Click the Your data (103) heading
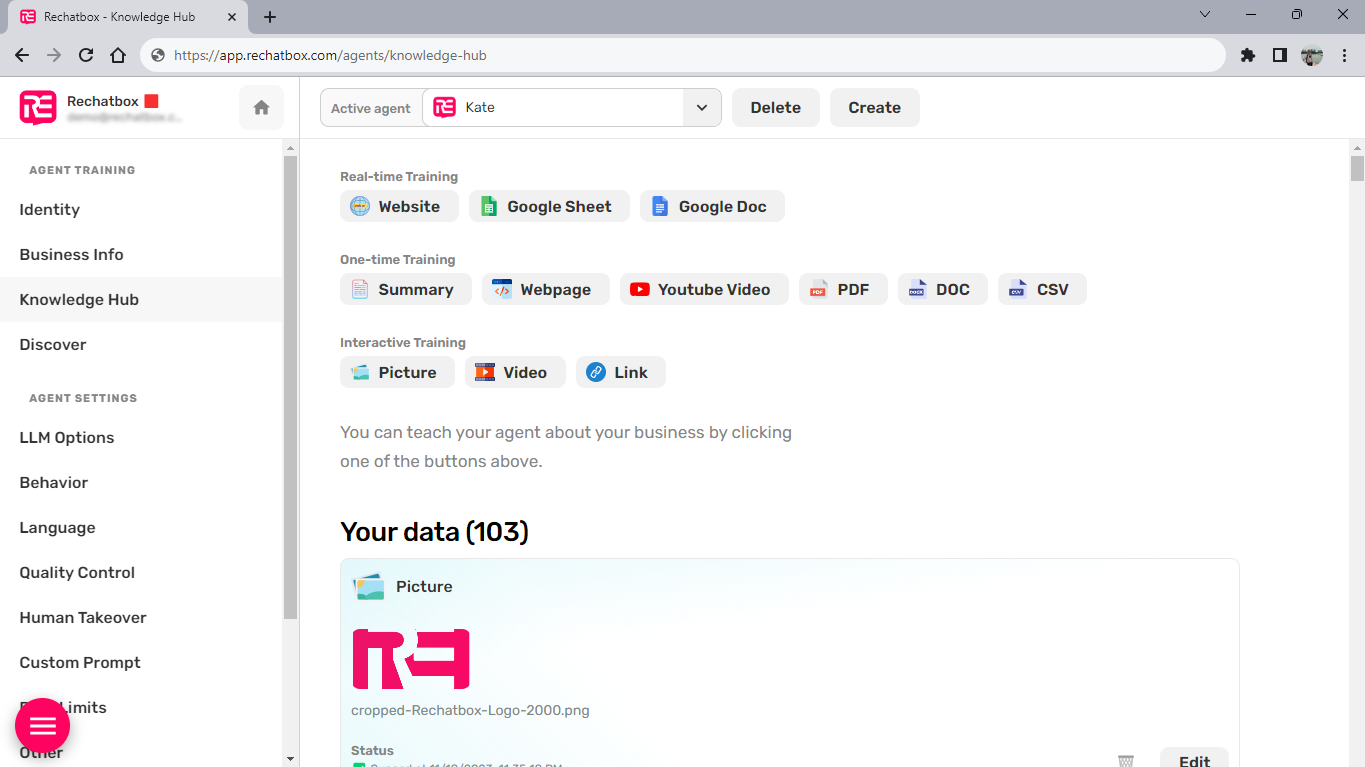 point(434,531)
